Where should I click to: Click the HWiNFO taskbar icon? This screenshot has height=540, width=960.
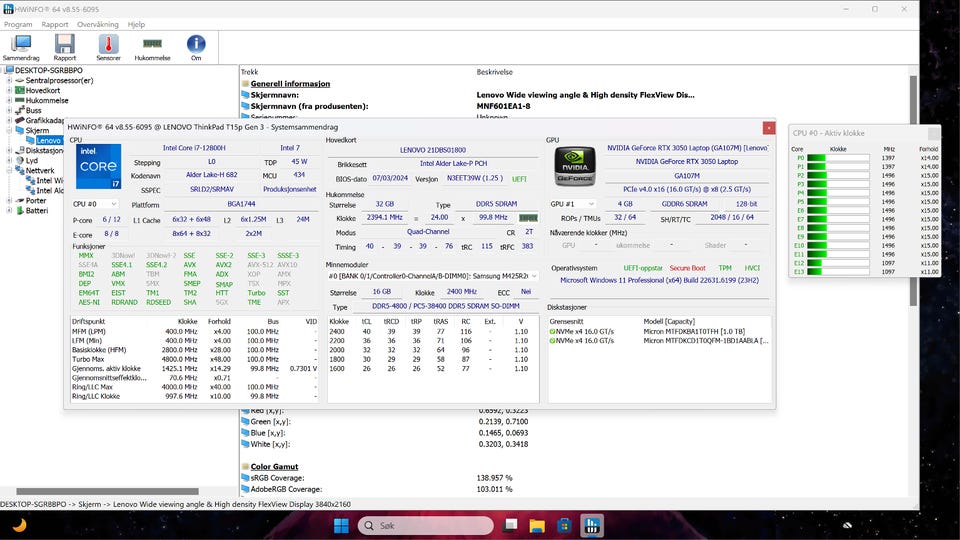click(591, 525)
